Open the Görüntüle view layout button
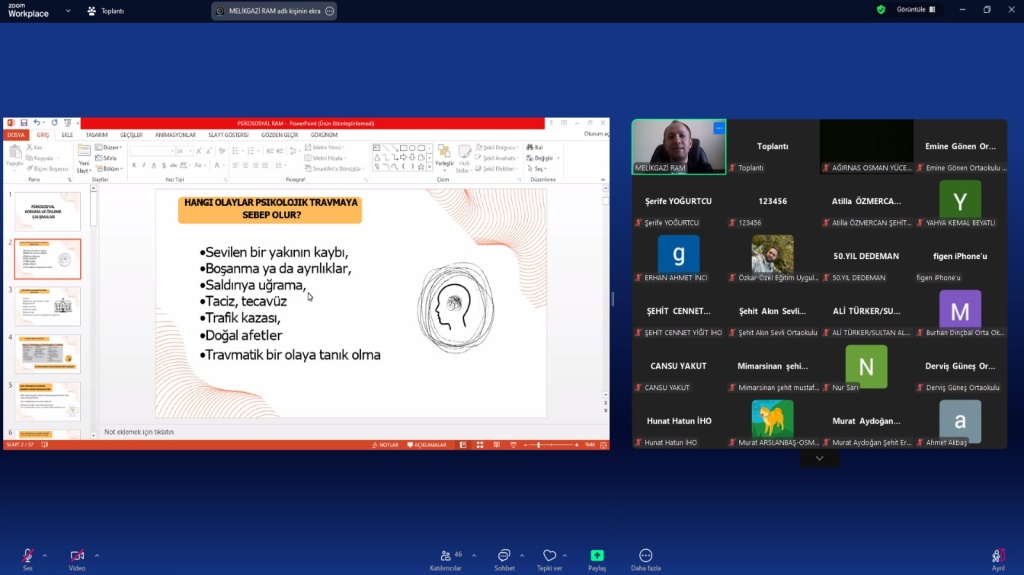Viewport: 1024px width, 575px height. 917,10
